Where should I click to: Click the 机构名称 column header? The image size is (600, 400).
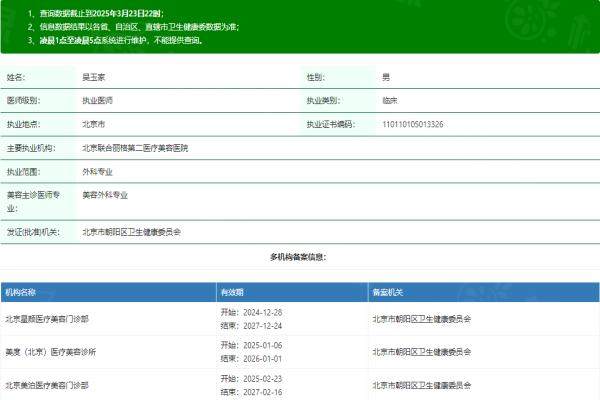21,292
